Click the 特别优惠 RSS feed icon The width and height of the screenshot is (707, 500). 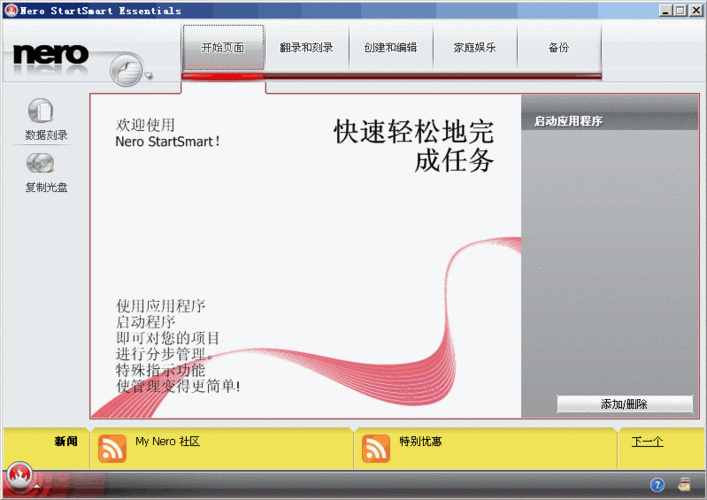coord(376,448)
